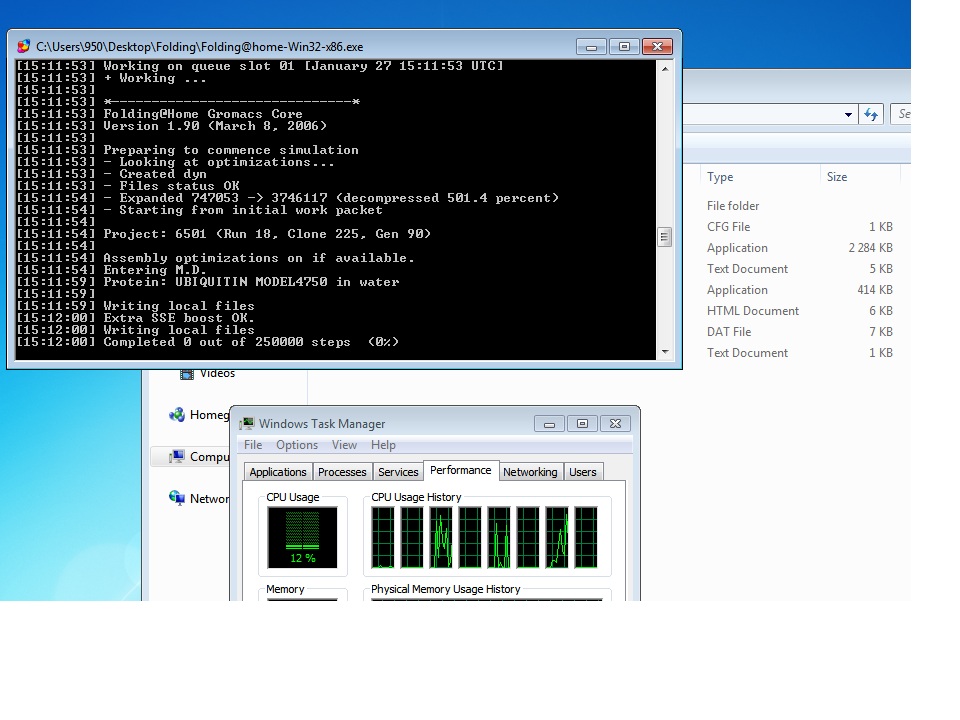Click the CPU Usage 12 % gauge
This screenshot has width=960, height=720.
(302, 538)
